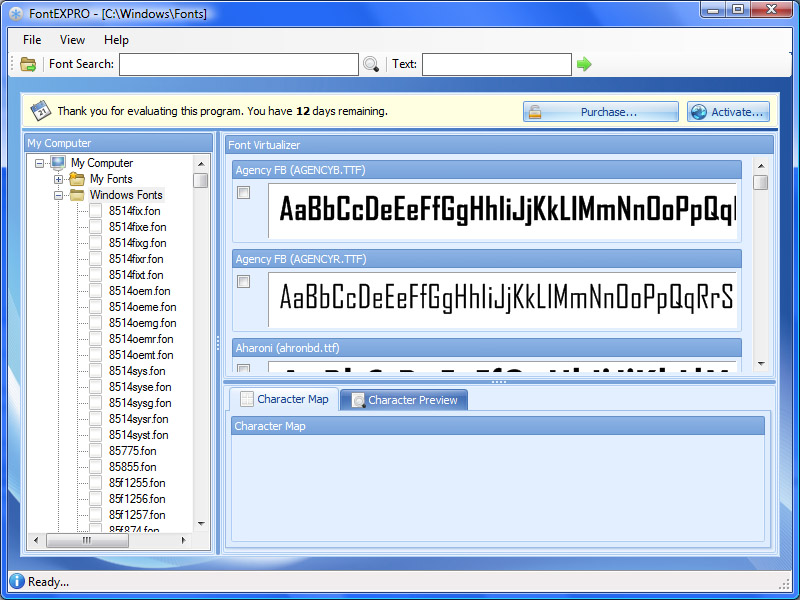Screen dimensions: 800x600
Task: Click the open folder toolbar icon
Action: tap(28, 64)
